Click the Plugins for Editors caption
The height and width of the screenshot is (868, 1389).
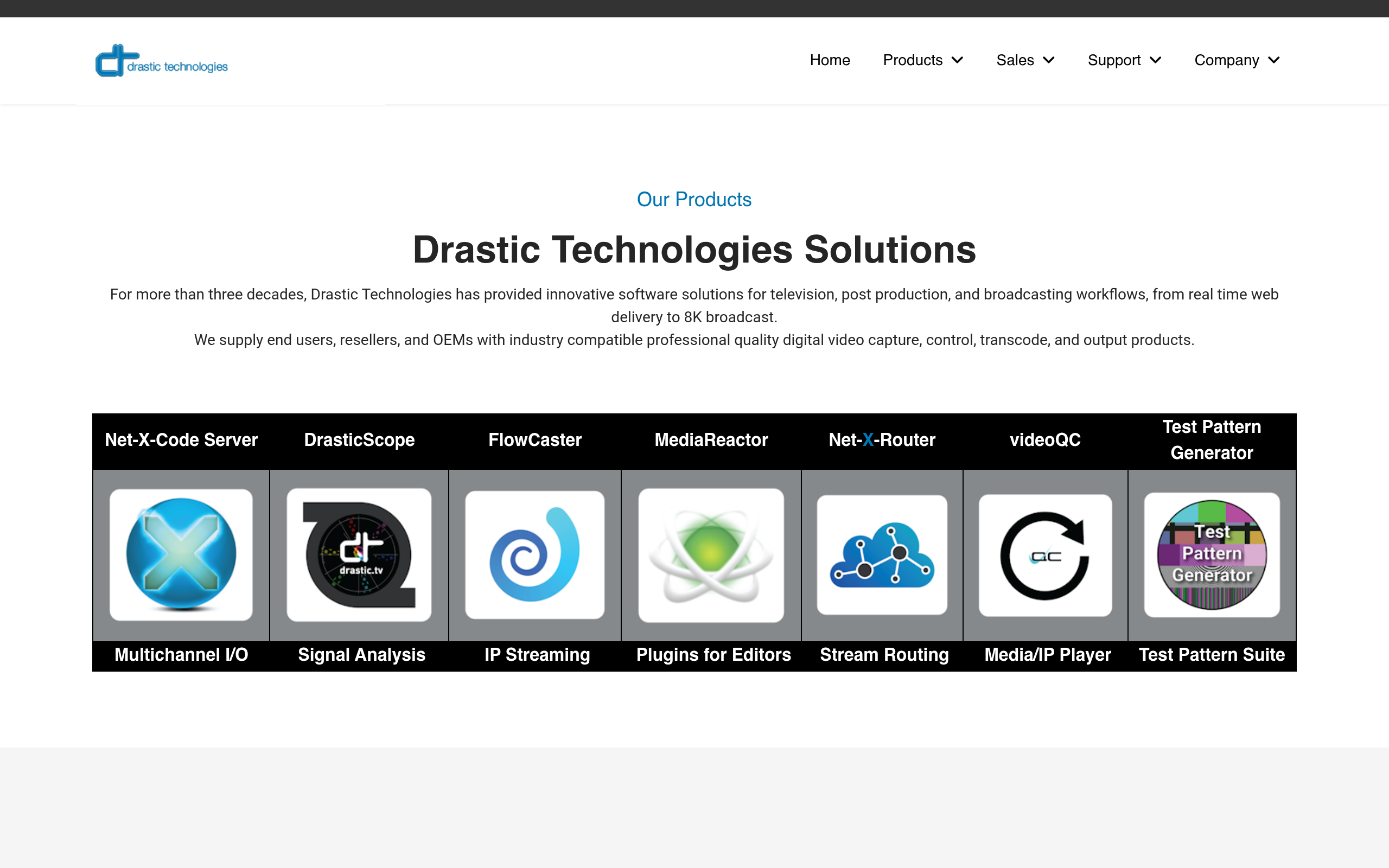(x=713, y=654)
